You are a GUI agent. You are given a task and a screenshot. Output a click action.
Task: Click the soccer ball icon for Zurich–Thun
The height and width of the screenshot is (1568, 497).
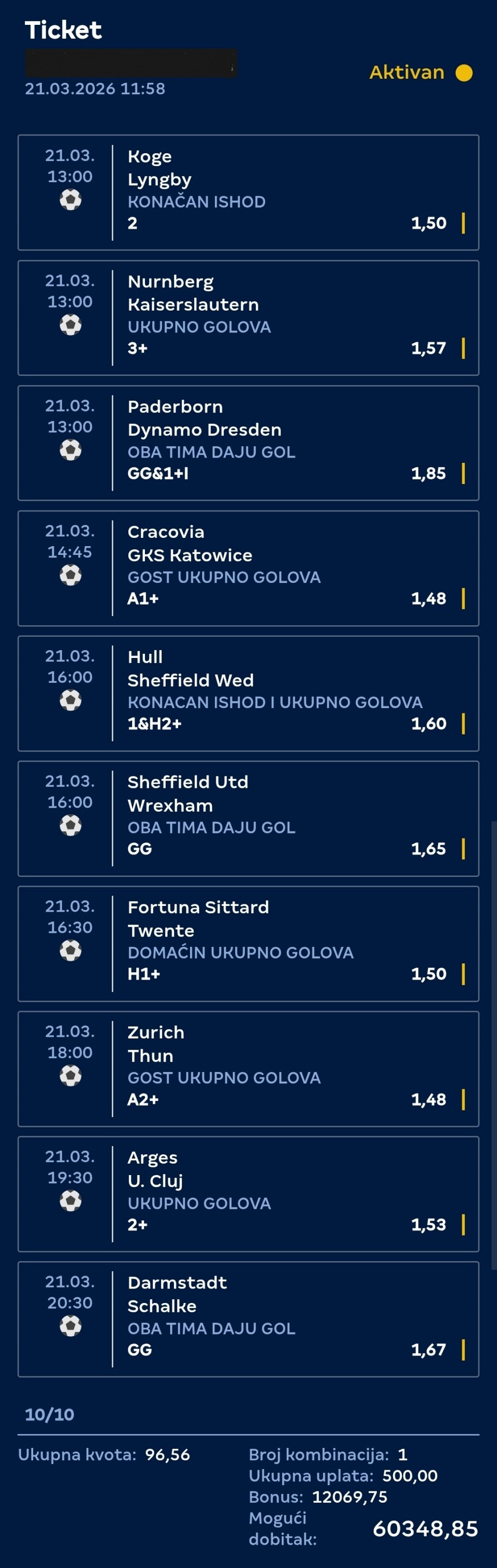pos(70,1076)
